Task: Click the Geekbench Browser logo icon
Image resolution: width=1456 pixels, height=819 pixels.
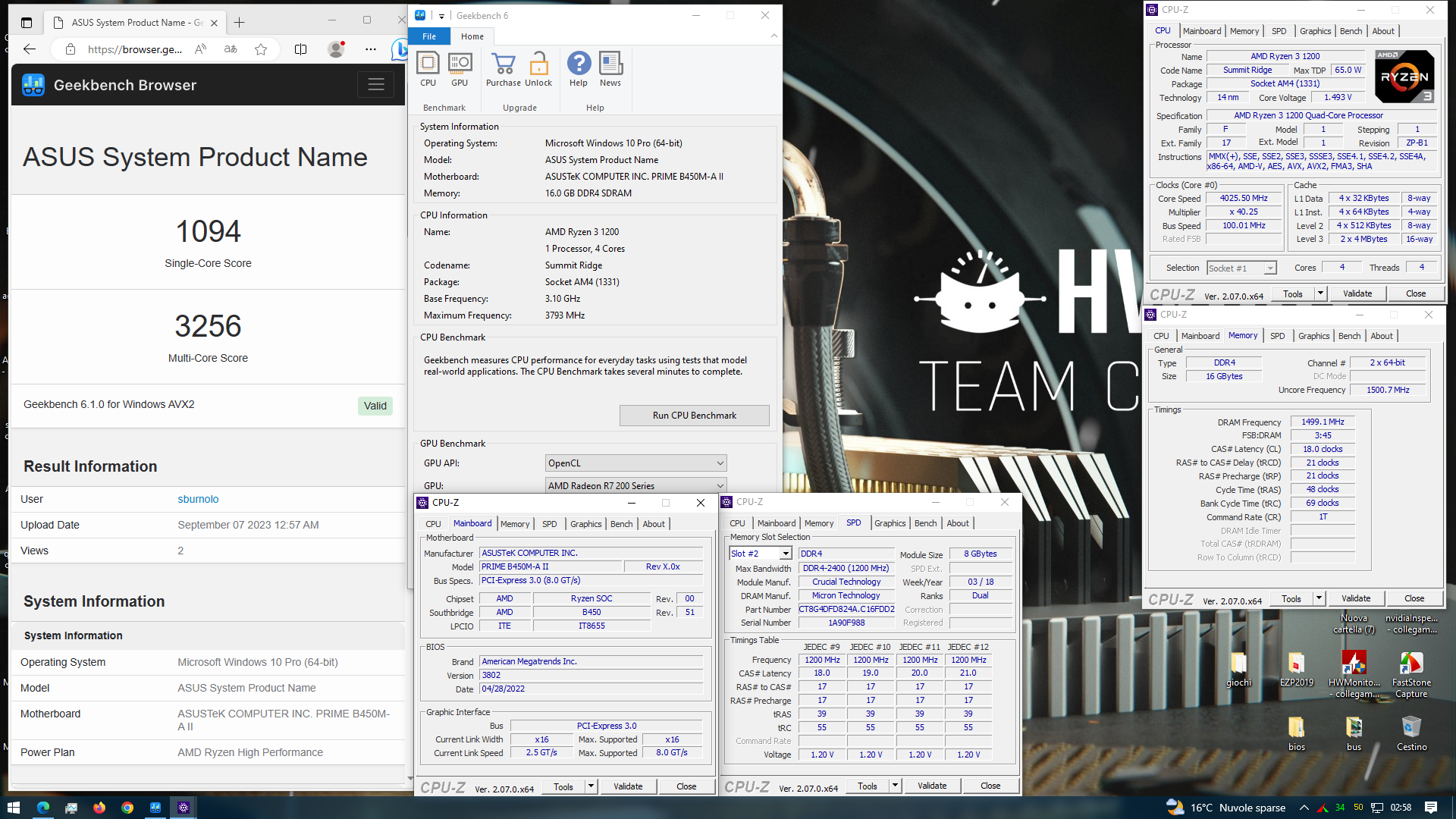Action: [x=33, y=85]
